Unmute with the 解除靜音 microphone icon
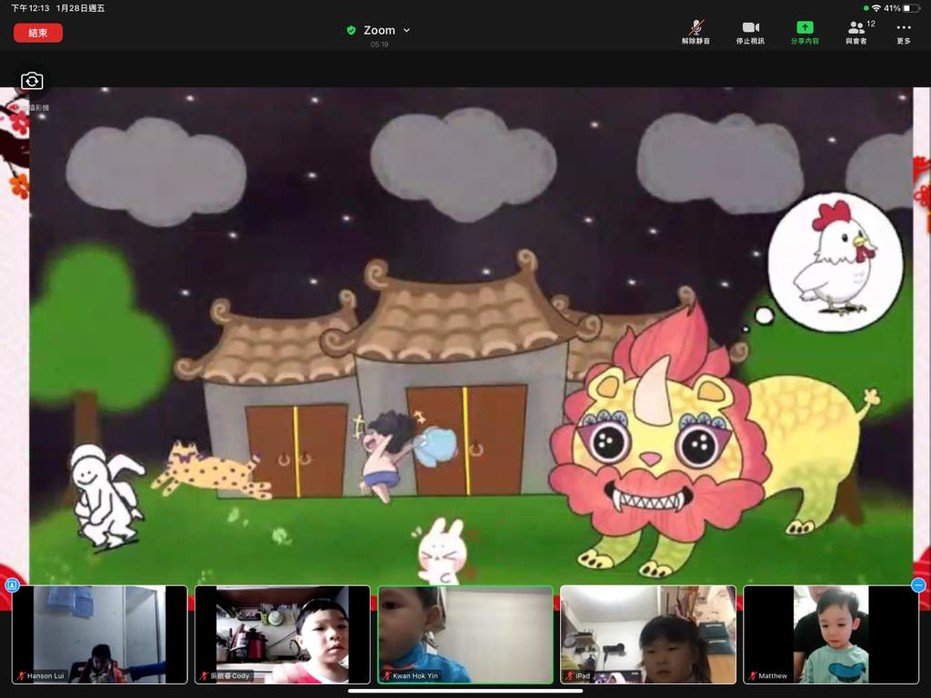Viewport: 931px width, 698px height. pos(695,28)
